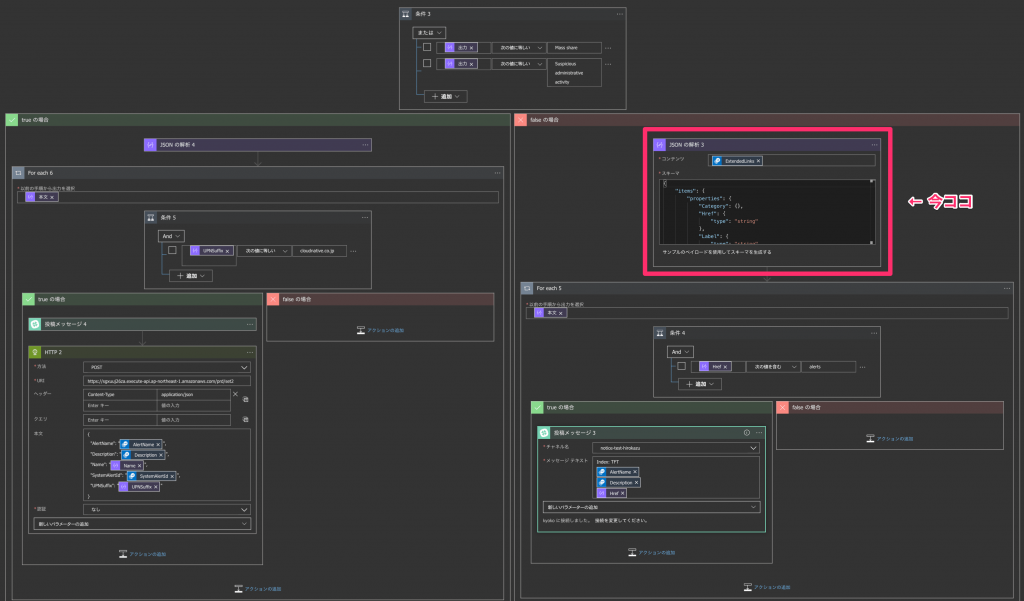
Task: Check the Href condition row checkbox
Action: pos(682,366)
